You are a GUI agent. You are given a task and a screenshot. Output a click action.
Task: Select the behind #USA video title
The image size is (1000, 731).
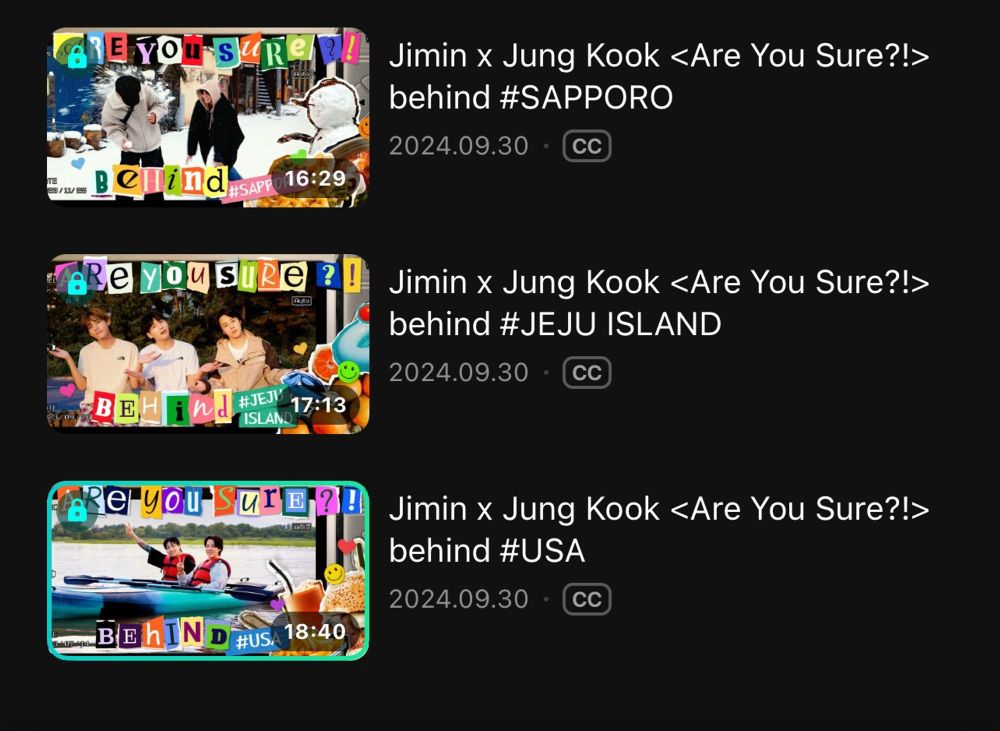tap(659, 529)
